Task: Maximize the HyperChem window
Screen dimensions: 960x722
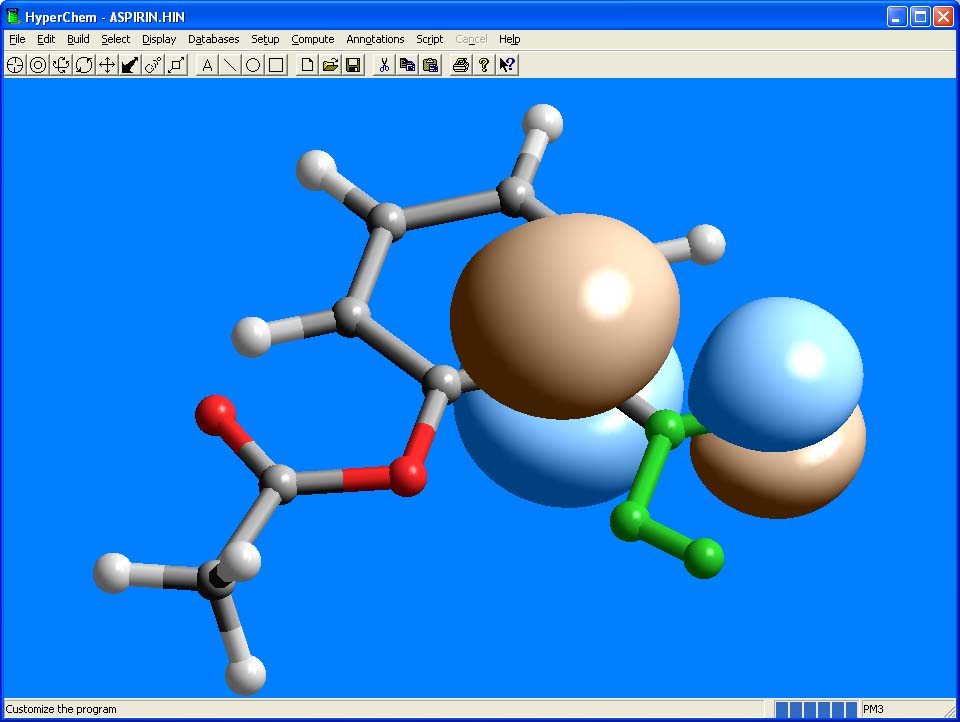Action: [920, 17]
